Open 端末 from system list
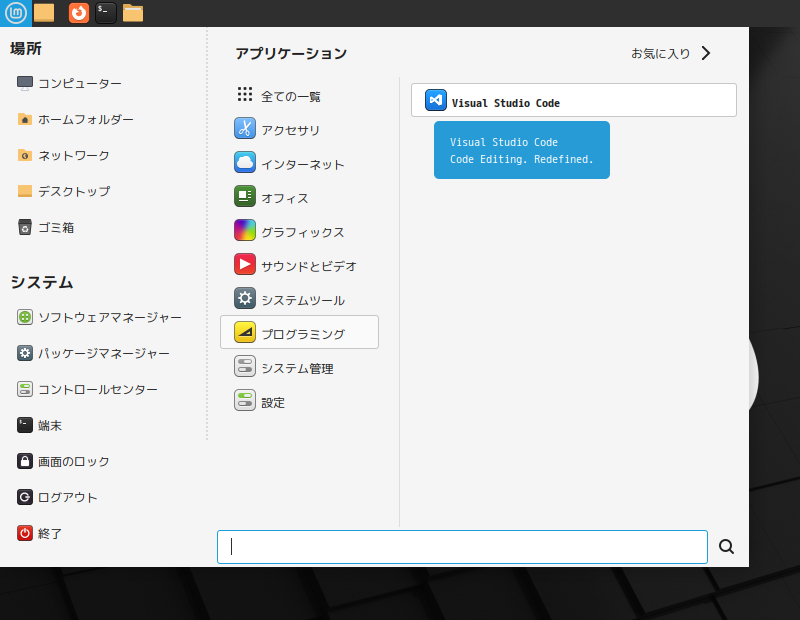This screenshot has height=620, width=800. pos(40,425)
